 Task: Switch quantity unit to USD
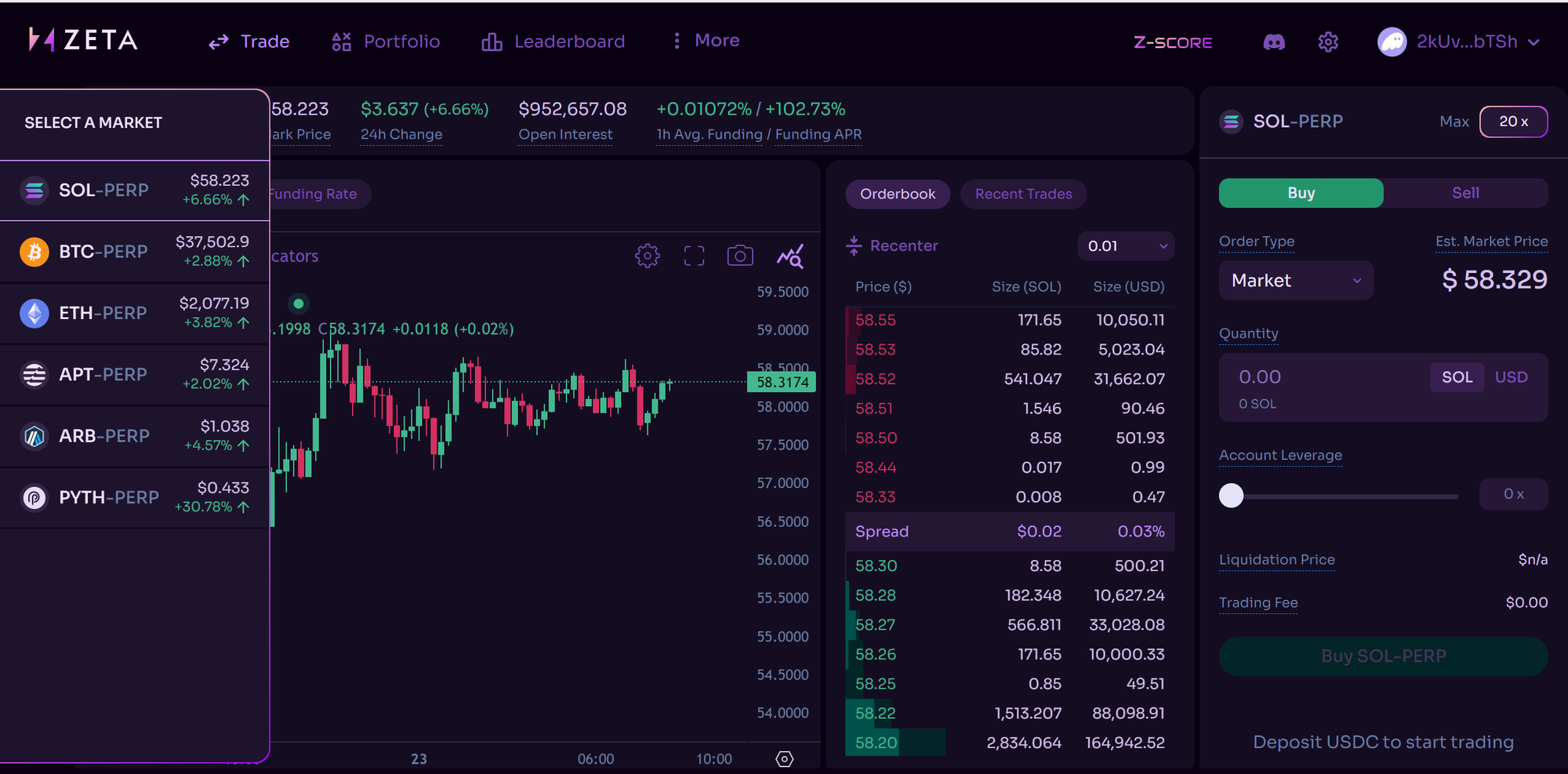pos(1512,377)
